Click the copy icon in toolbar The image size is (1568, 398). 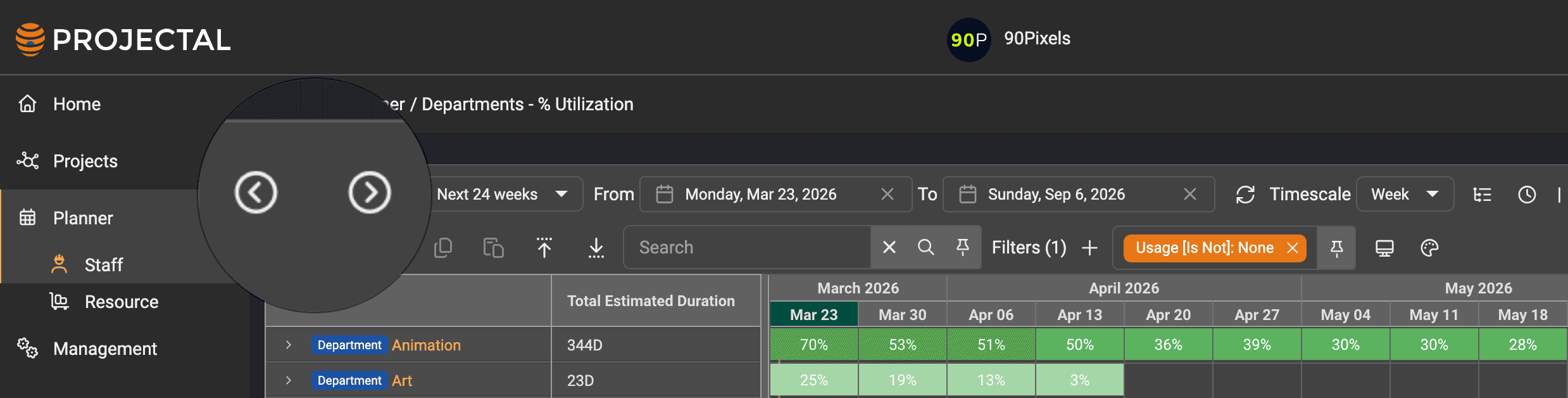[x=443, y=248]
